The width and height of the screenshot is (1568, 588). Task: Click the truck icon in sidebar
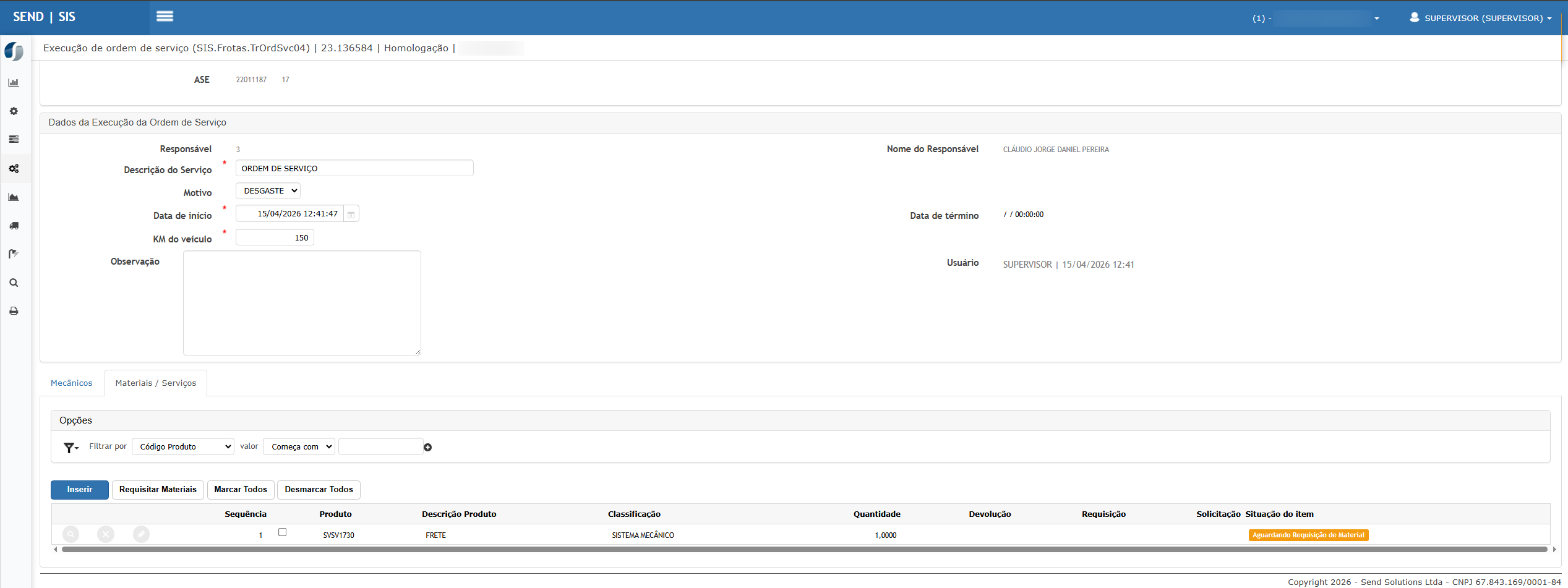(x=14, y=226)
